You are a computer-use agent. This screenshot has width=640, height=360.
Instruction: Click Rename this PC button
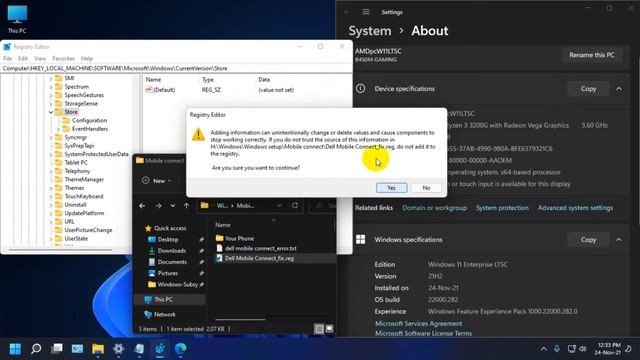[591, 55]
